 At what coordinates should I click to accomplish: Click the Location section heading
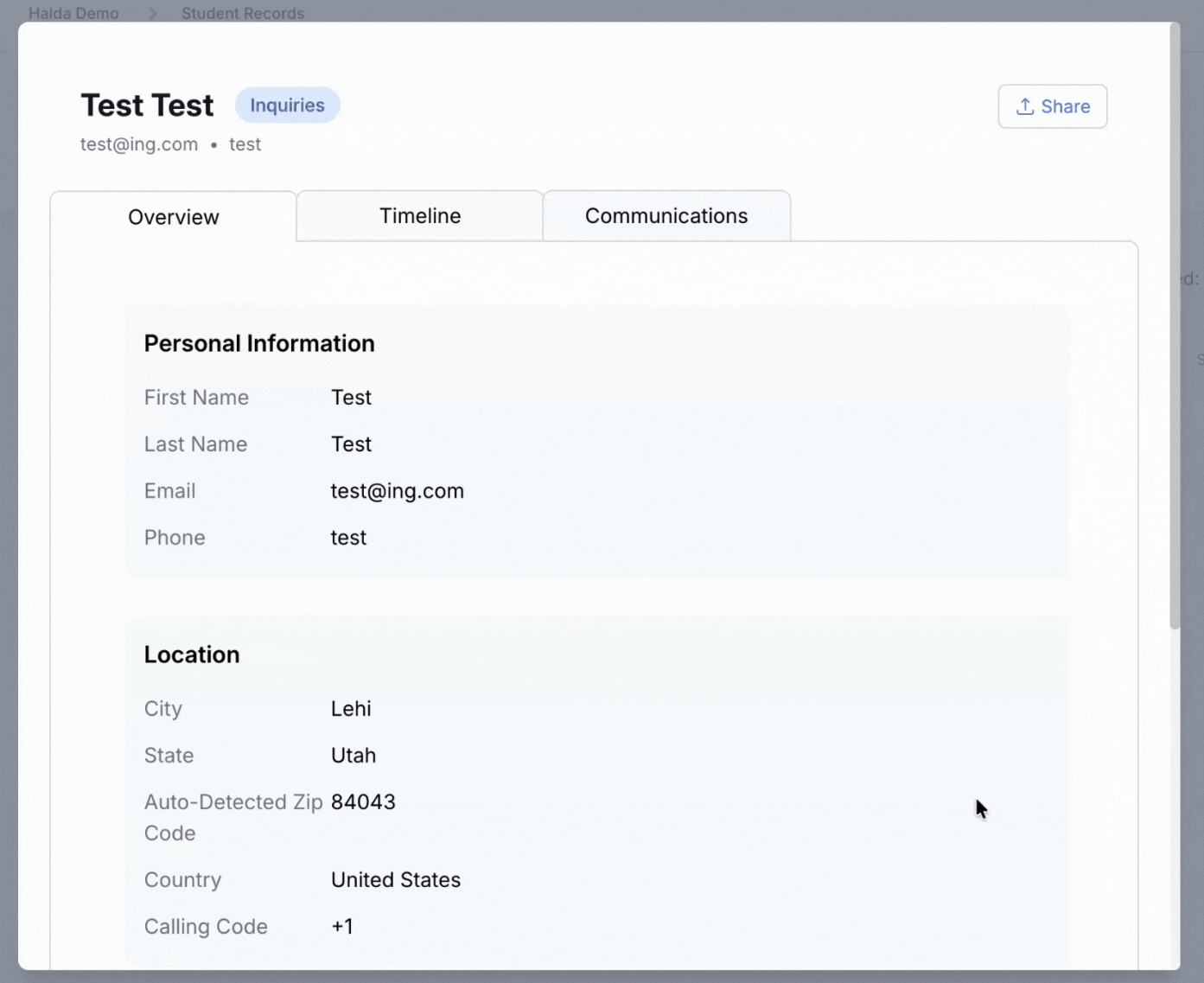click(192, 654)
